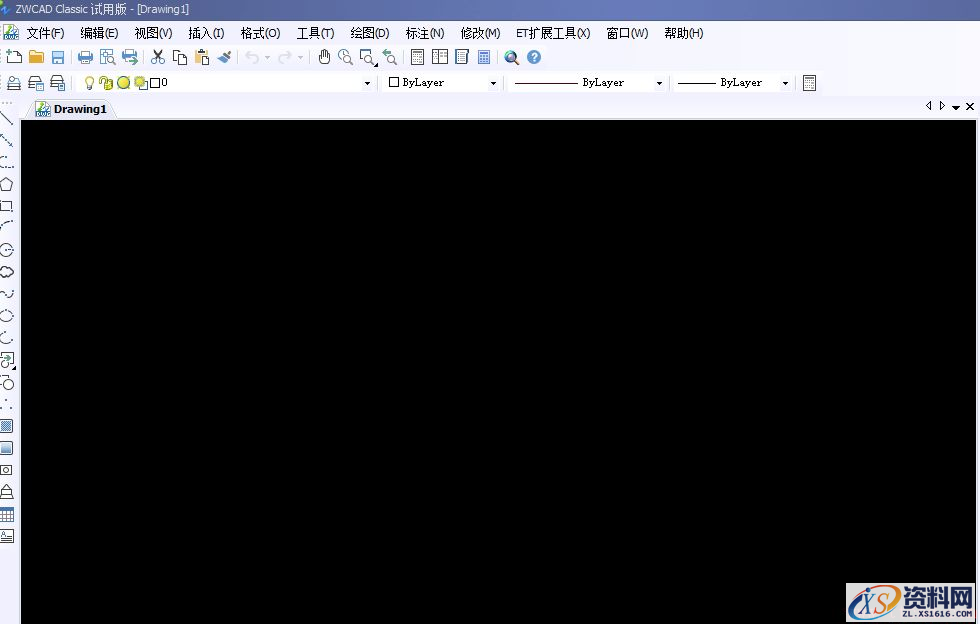Open the 绘图(D) menu

pyautogui.click(x=369, y=33)
